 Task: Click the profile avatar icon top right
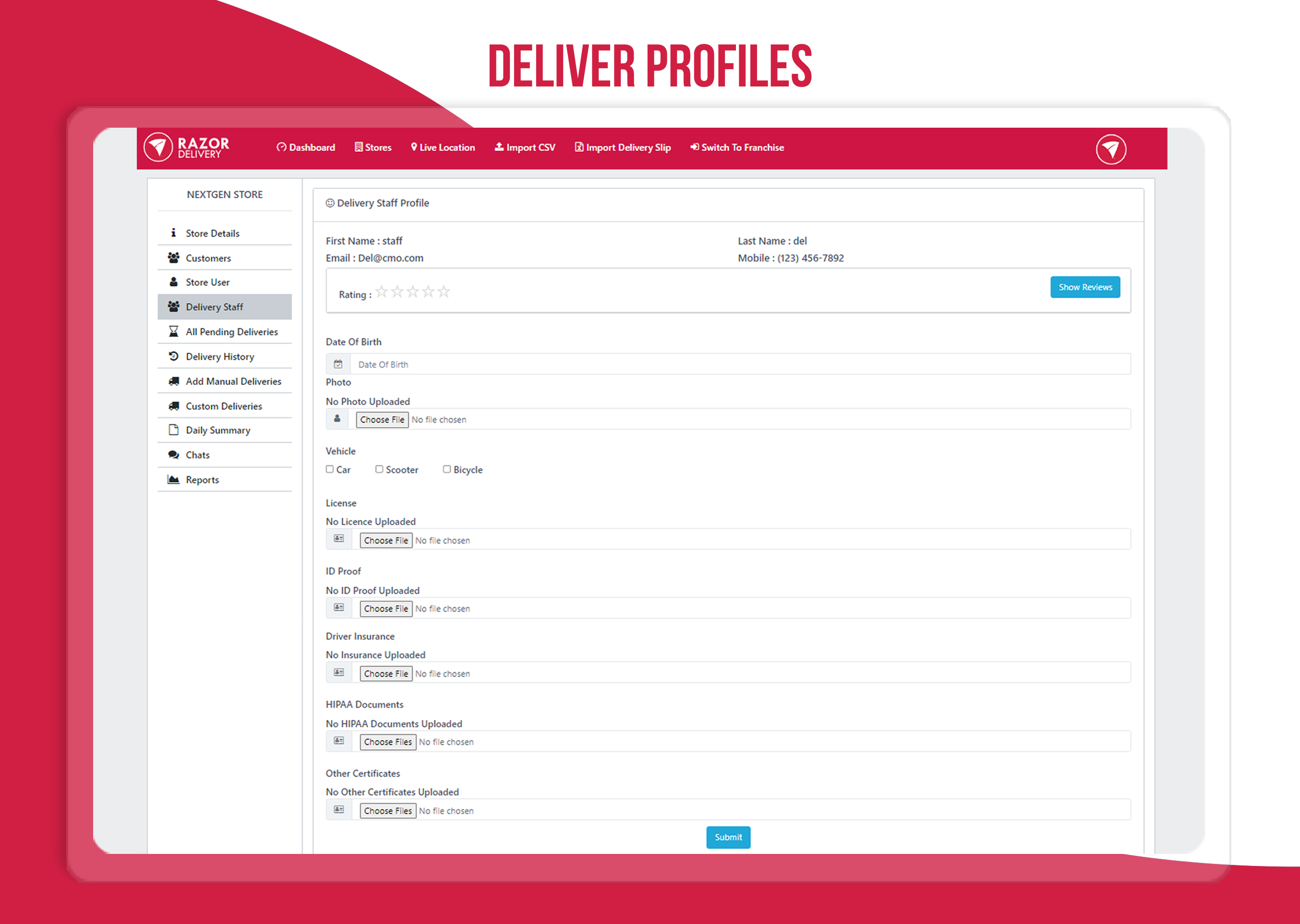tap(1110, 150)
